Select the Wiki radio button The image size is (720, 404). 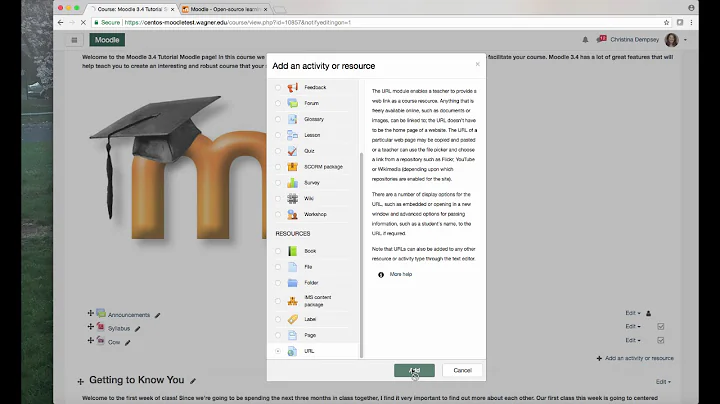point(278,199)
